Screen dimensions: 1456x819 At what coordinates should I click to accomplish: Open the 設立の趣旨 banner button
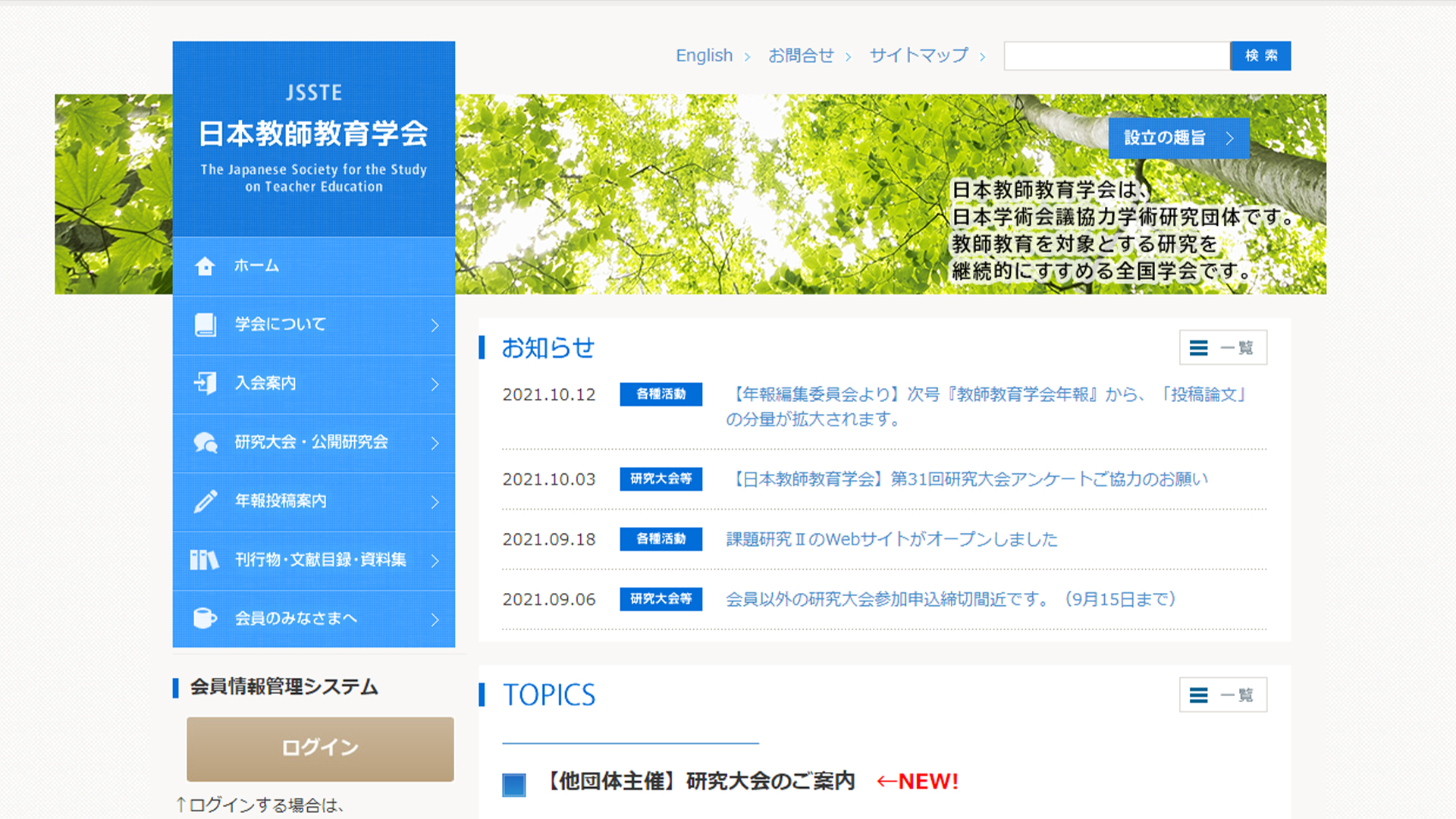click(x=1178, y=138)
